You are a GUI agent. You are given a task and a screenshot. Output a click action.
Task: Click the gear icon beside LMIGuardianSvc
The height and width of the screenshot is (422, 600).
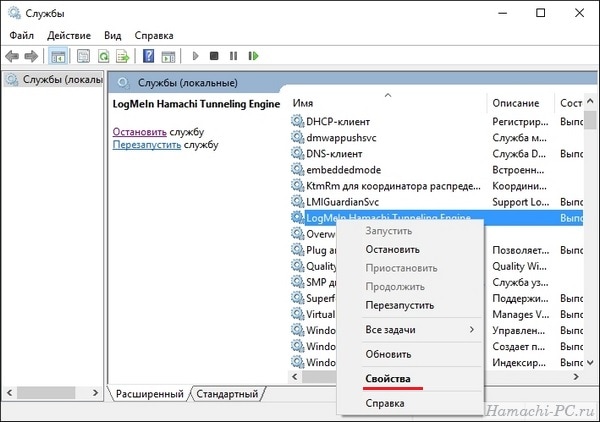297,202
